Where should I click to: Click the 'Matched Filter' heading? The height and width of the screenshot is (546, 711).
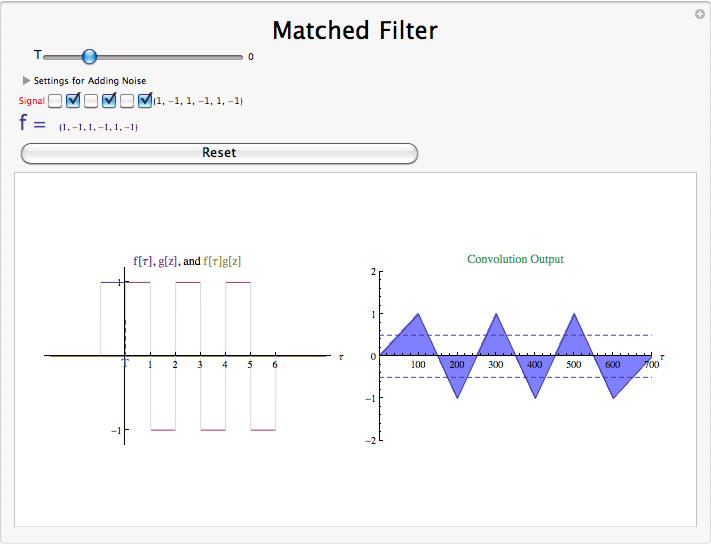click(355, 30)
